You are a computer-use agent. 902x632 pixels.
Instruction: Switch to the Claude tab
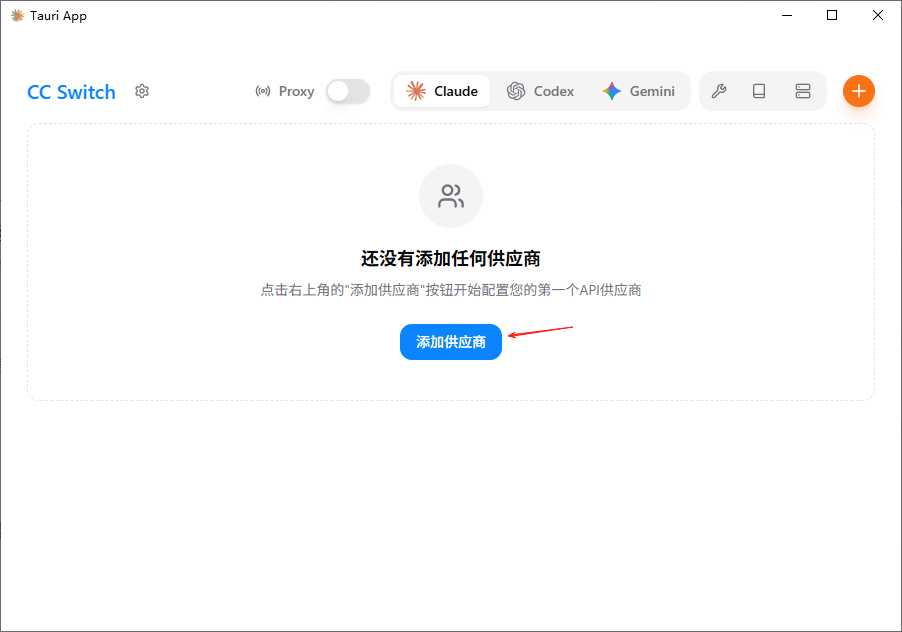coord(442,90)
